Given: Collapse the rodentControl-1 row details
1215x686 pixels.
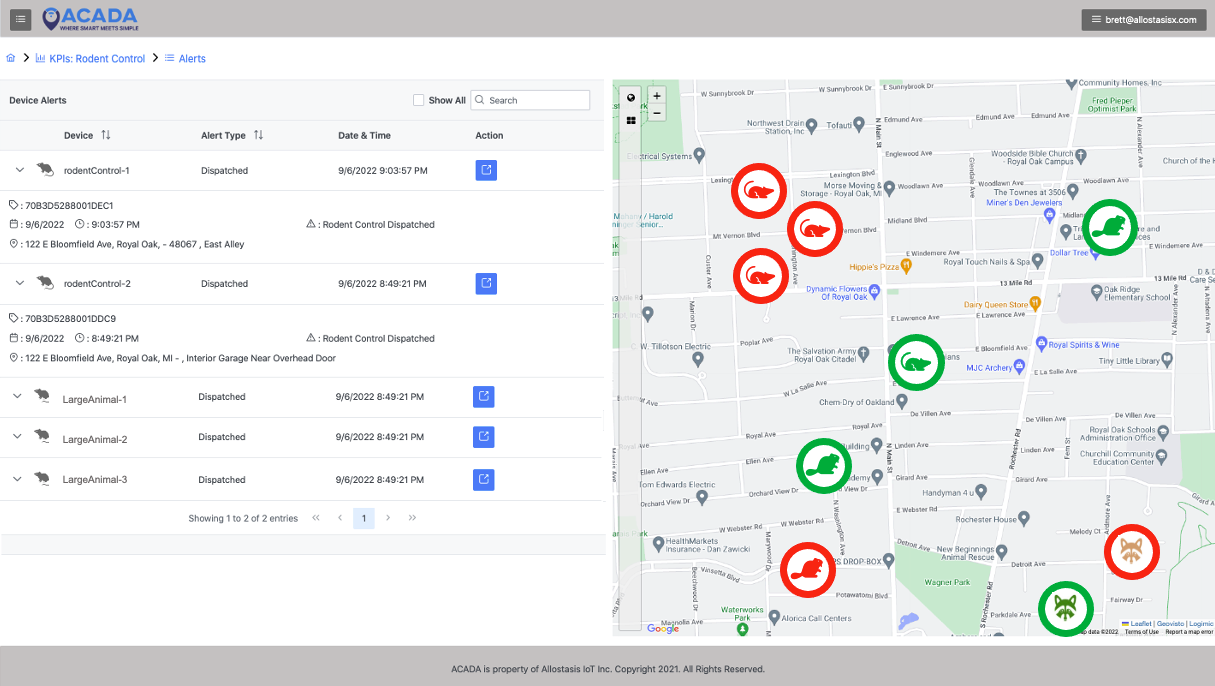Looking at the screenshot, I should 17,170.
